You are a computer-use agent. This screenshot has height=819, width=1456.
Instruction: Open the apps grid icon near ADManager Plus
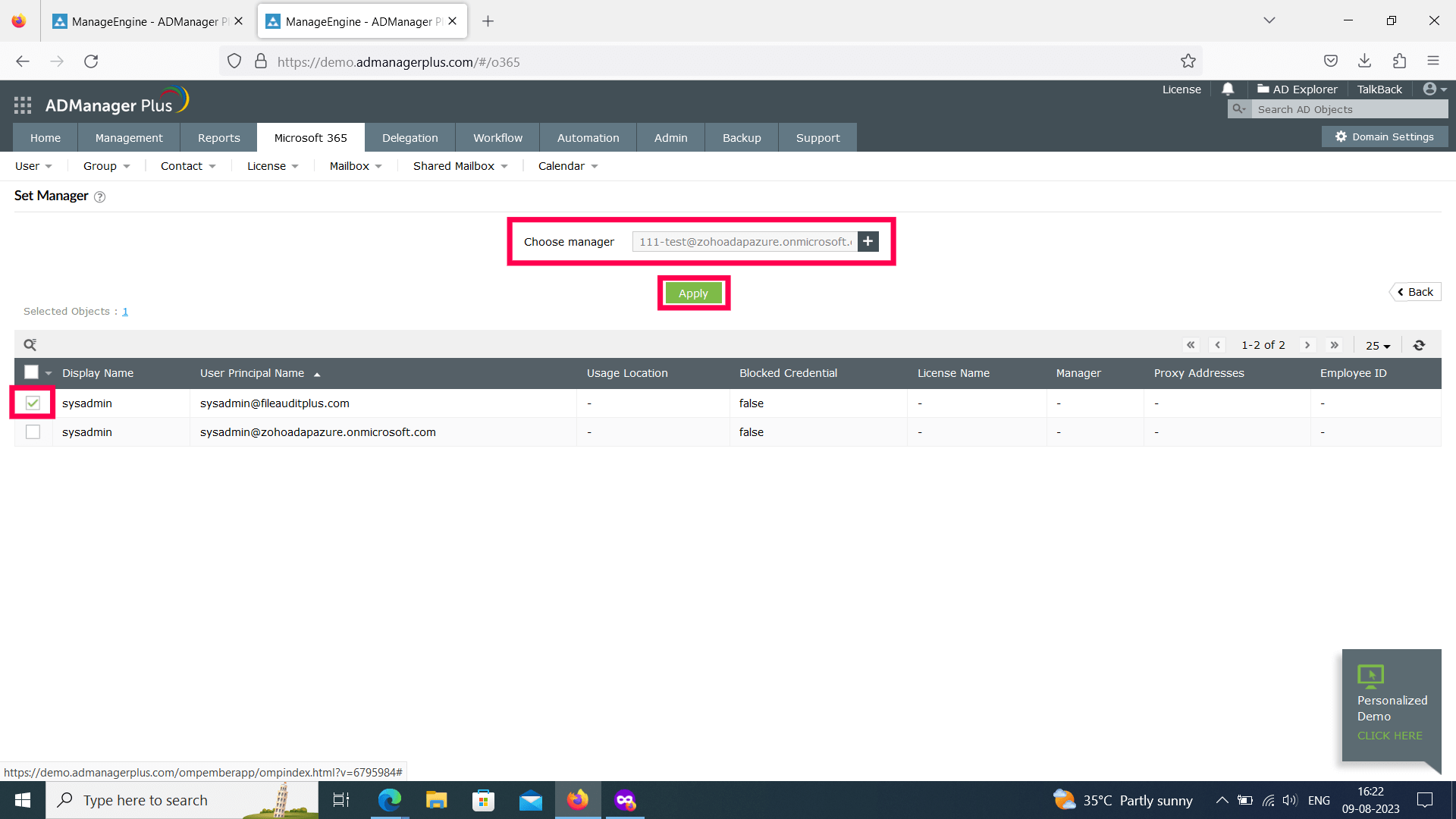[23, 105]
